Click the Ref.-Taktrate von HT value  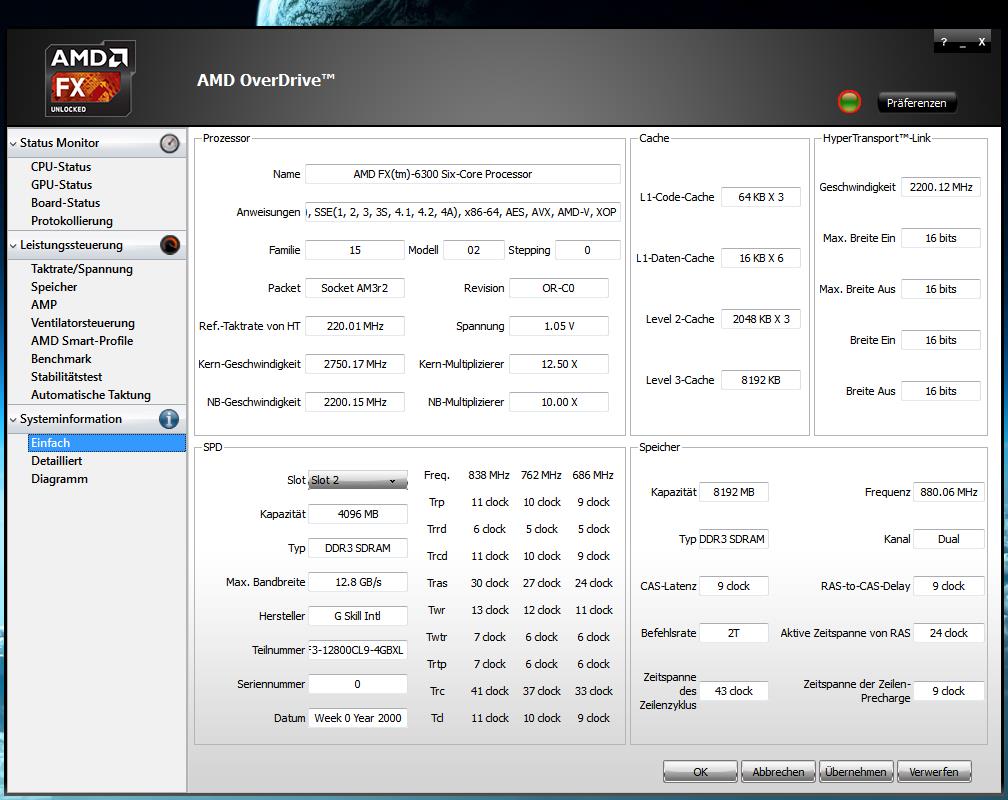click(x=355, y=326)
